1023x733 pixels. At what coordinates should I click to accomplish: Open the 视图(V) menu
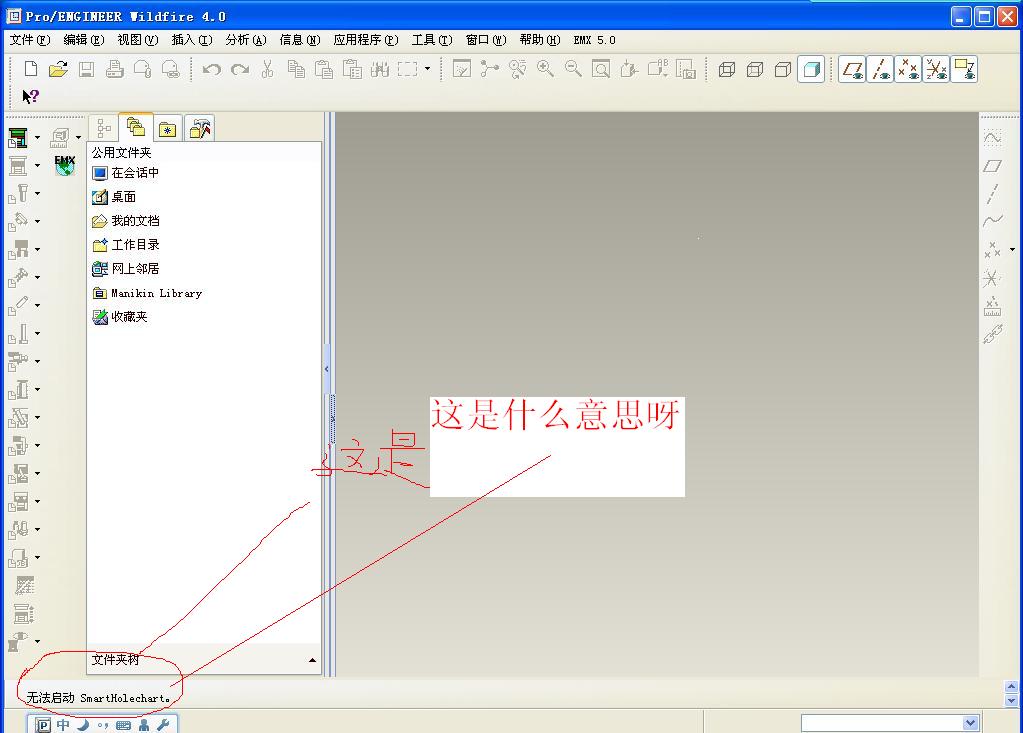tap(138, 40)
